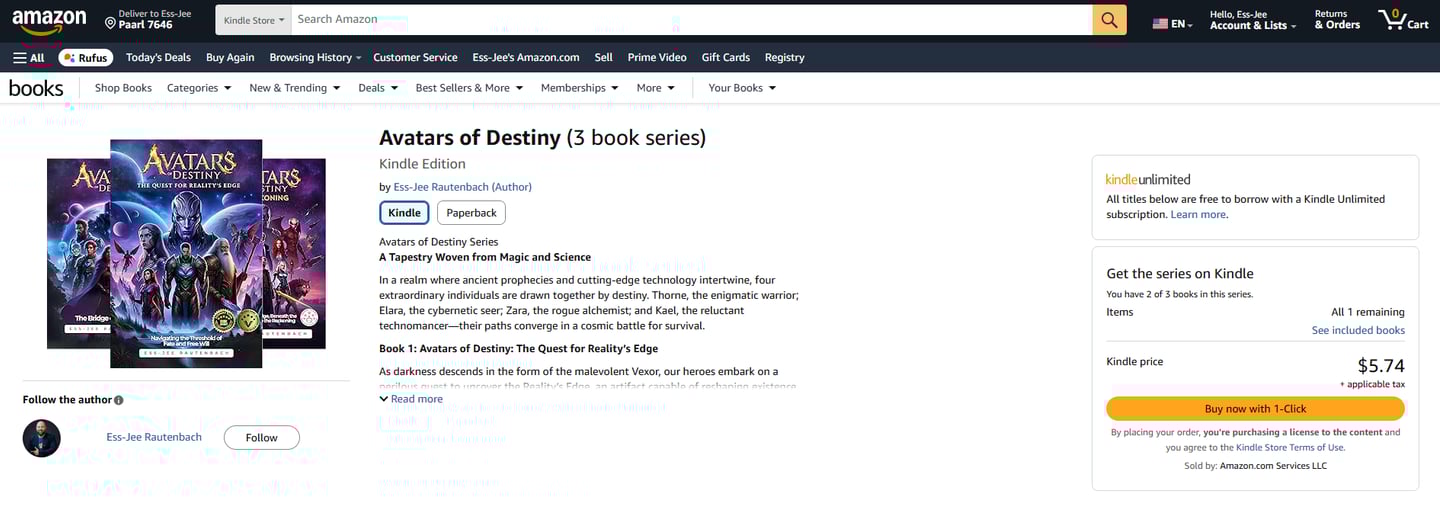
Task: Click Ess-Jee Rautenbach (Author) byline link
Action: pos(463,187)
